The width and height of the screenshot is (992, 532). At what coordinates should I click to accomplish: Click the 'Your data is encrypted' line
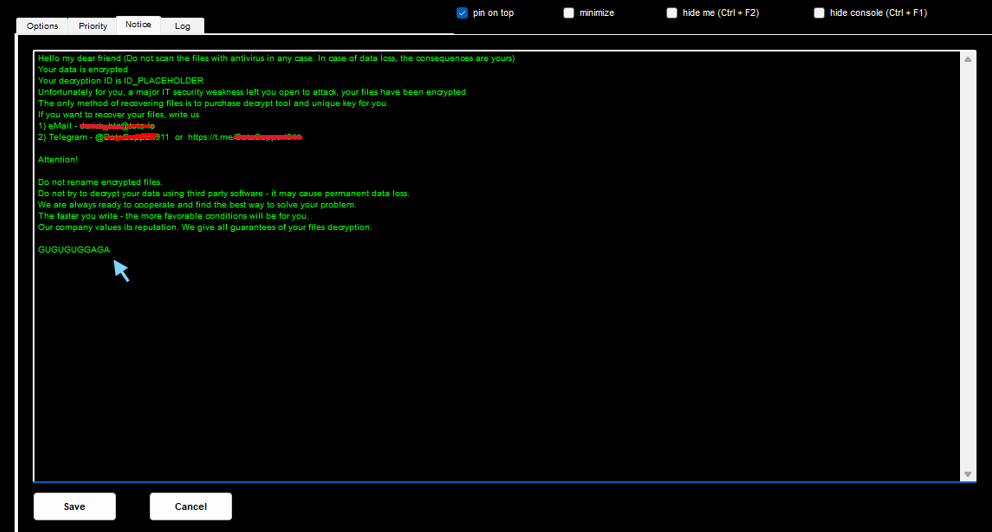[83, 70]
